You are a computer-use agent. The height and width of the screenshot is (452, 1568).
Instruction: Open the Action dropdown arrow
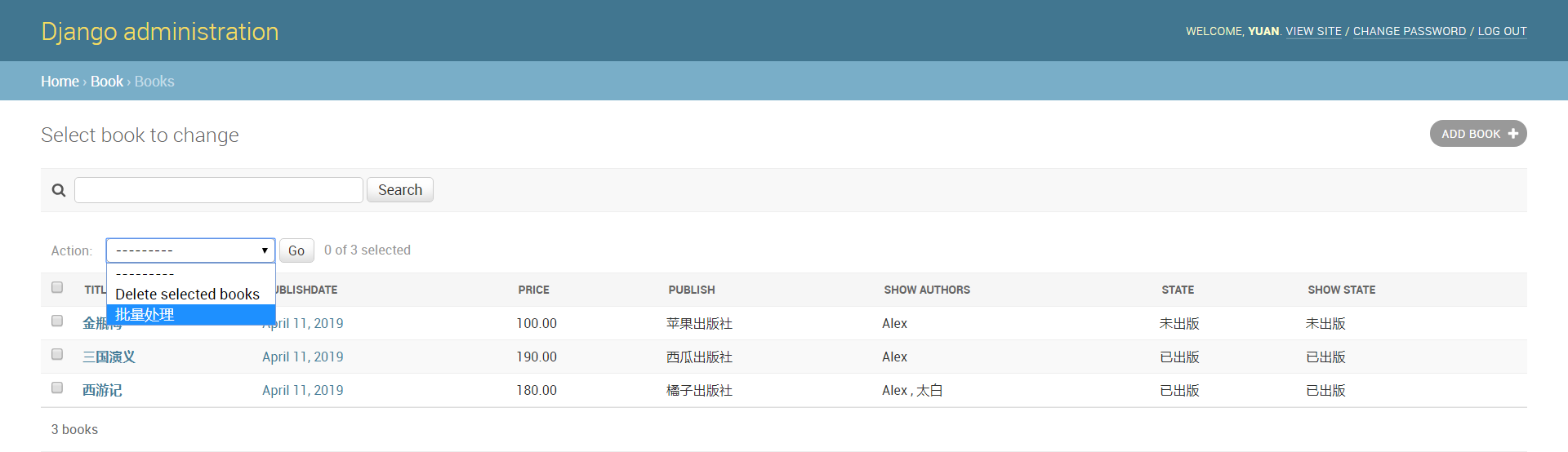pyautogui.click(x=265, y=250)
